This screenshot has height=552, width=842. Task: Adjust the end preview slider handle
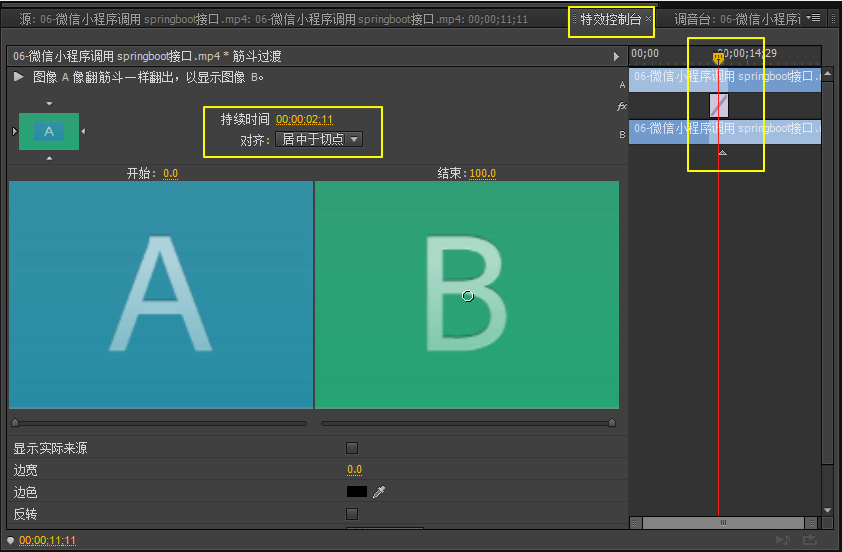tap(612, 423)
